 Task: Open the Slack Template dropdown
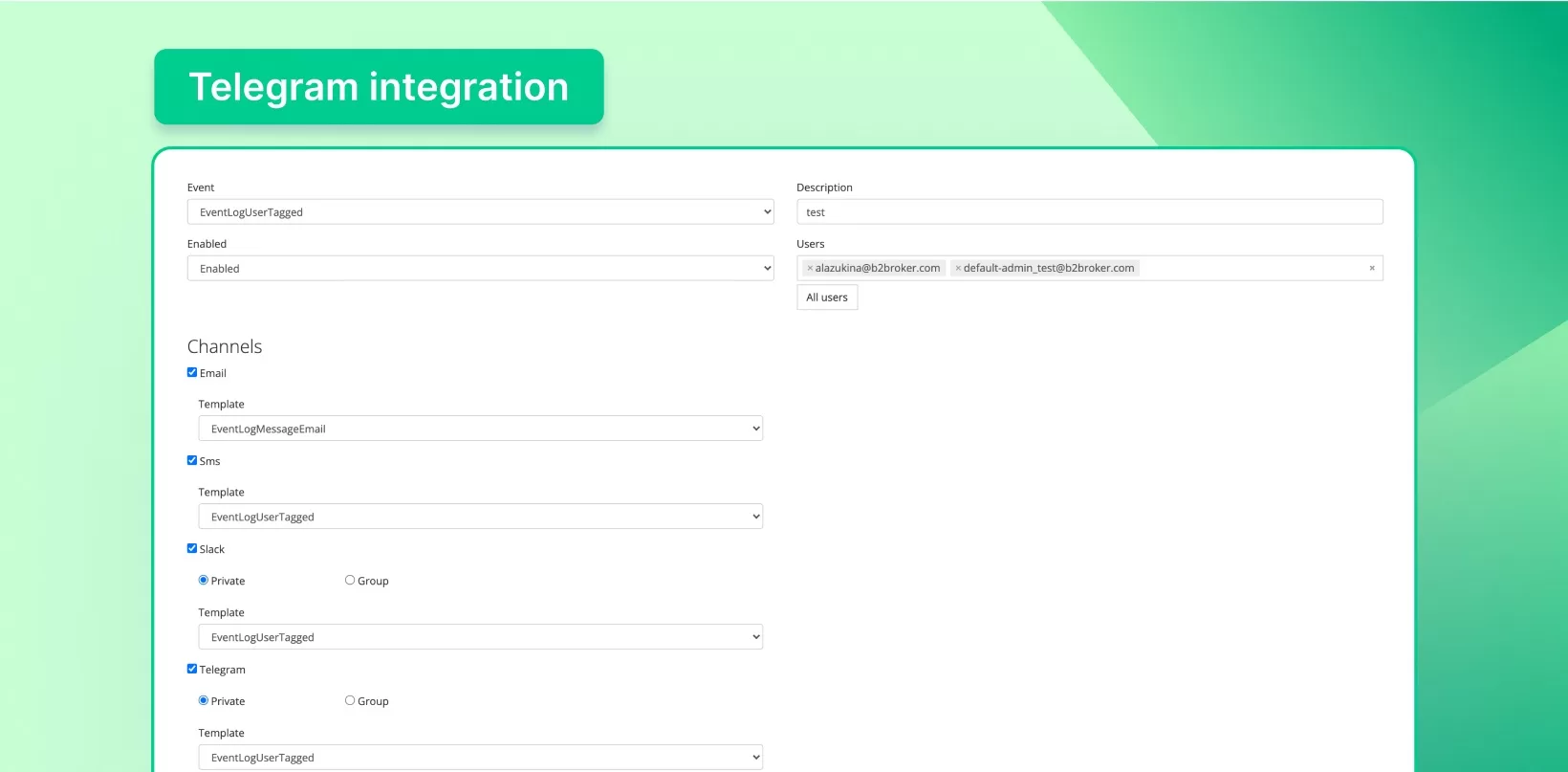[480, 636]
